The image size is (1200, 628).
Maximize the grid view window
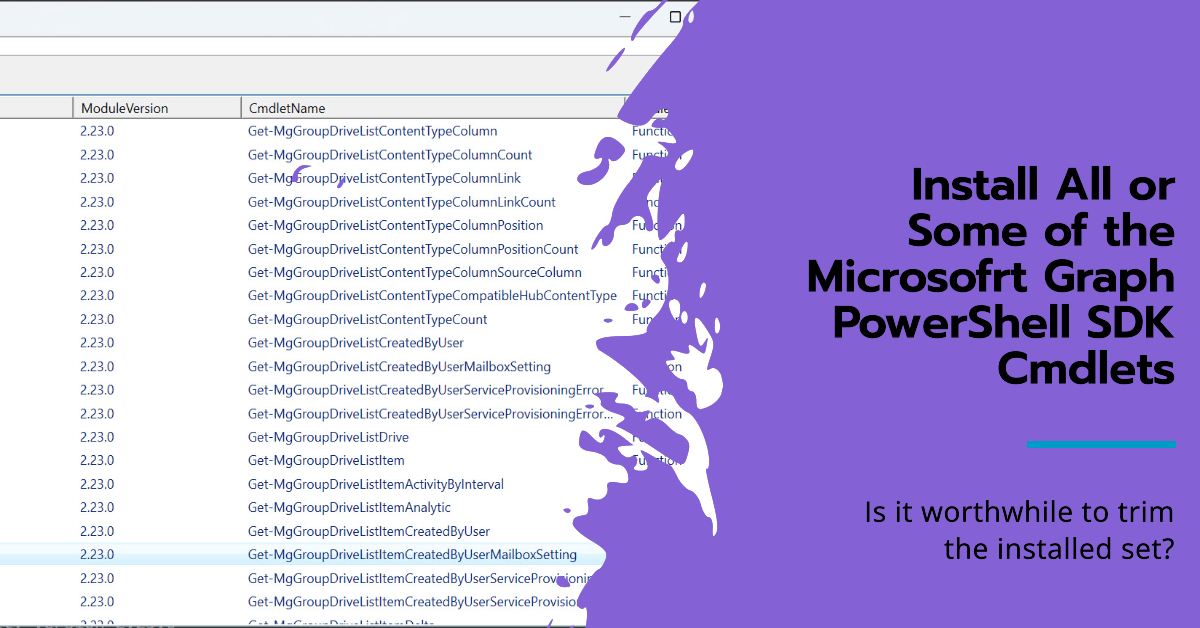(675, 17)
